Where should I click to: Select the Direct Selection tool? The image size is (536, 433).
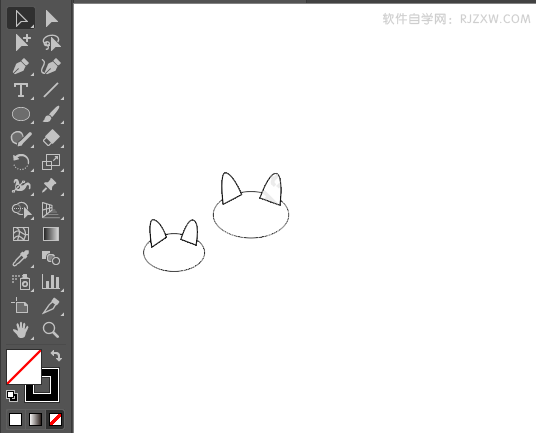[51, 18]
